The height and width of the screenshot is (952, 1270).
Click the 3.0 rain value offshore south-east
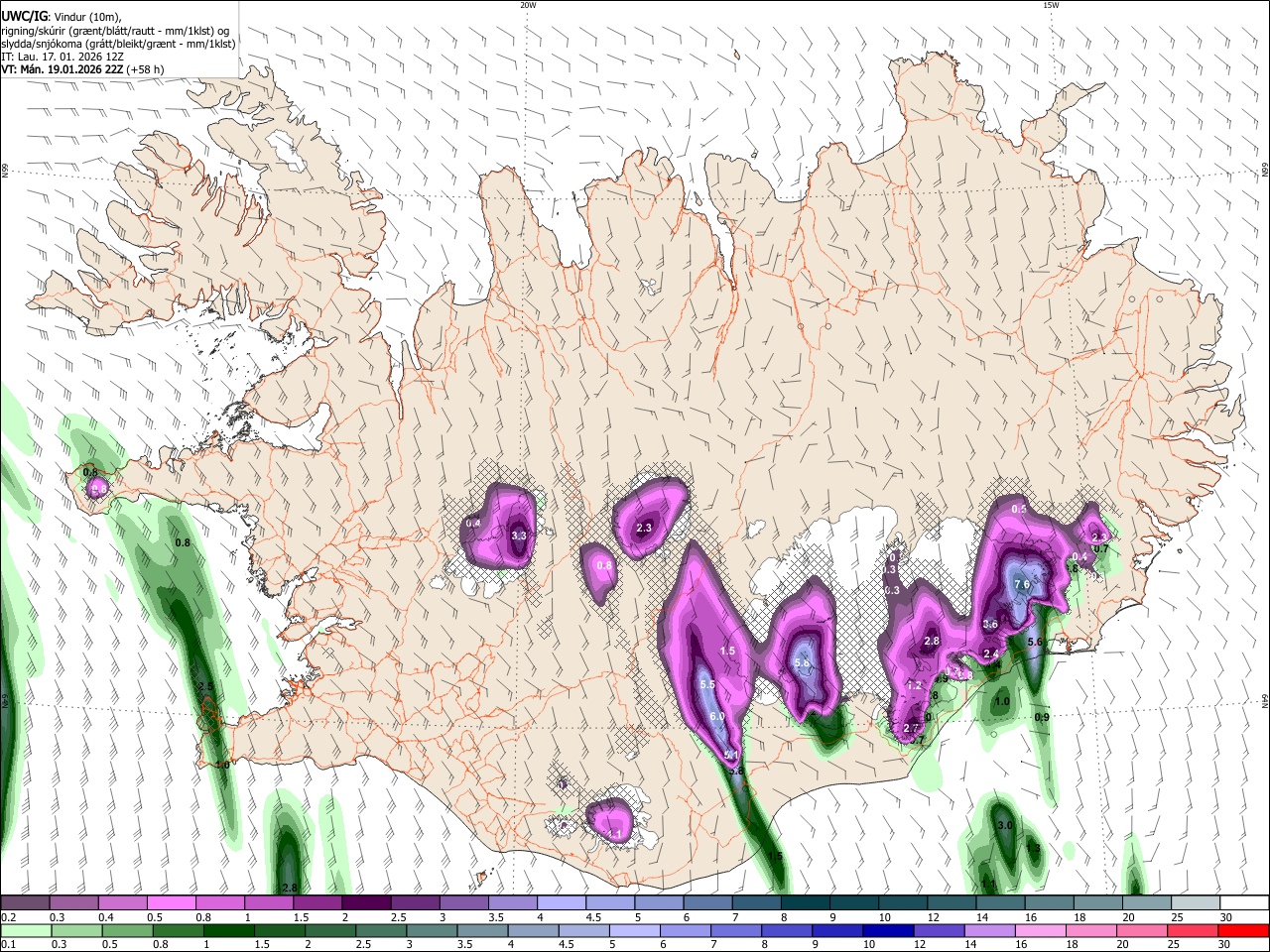[x=1004, y=825]
